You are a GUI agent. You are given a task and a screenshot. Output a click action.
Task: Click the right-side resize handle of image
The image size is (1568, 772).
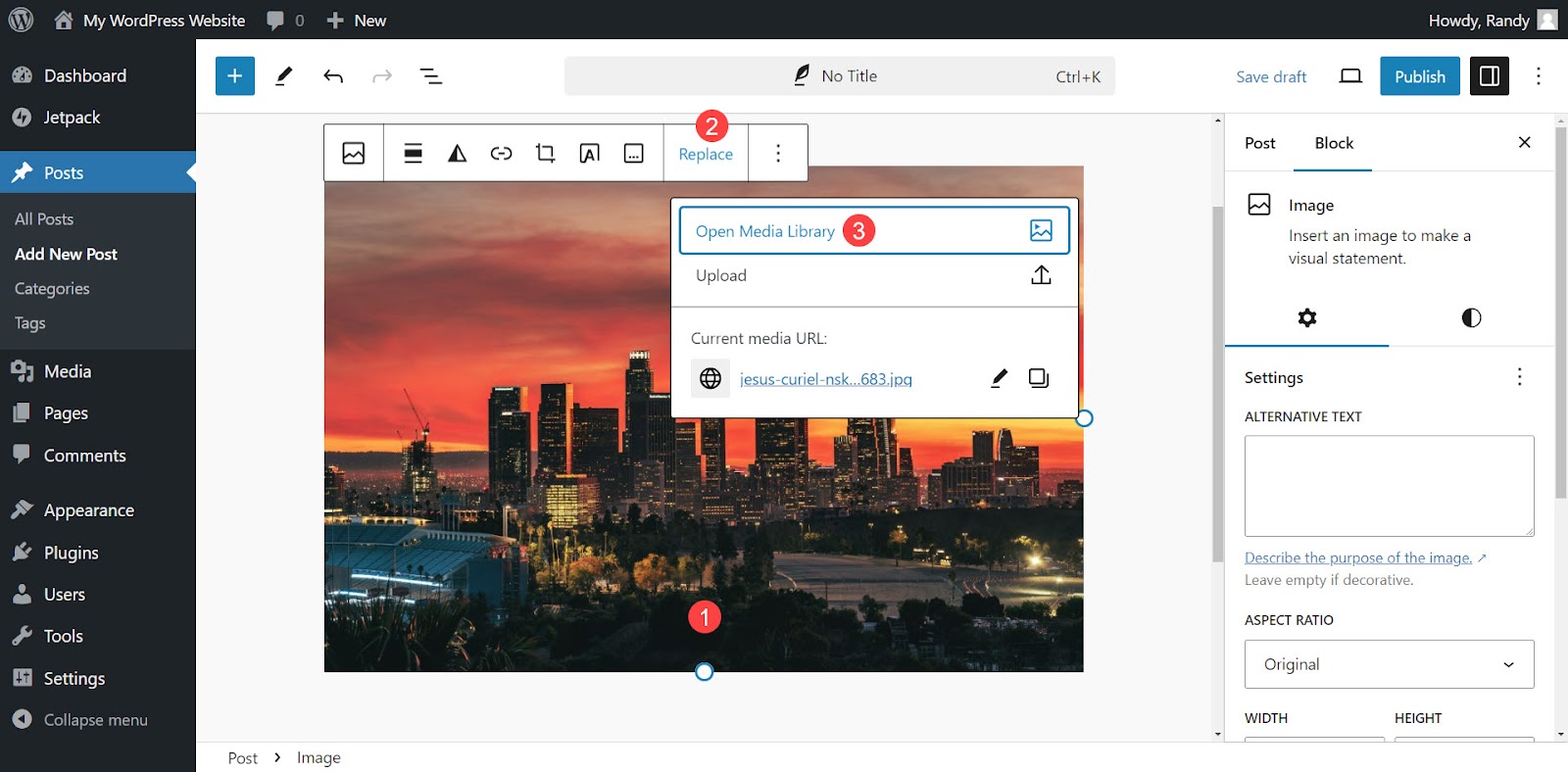(1084, 418)
